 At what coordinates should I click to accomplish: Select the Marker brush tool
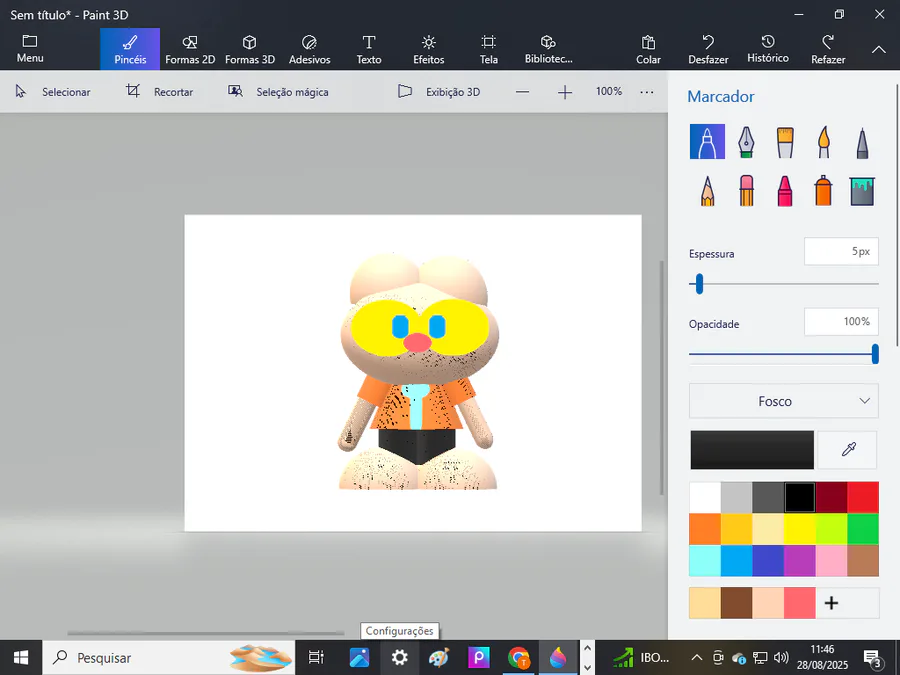tap(707, 141)
